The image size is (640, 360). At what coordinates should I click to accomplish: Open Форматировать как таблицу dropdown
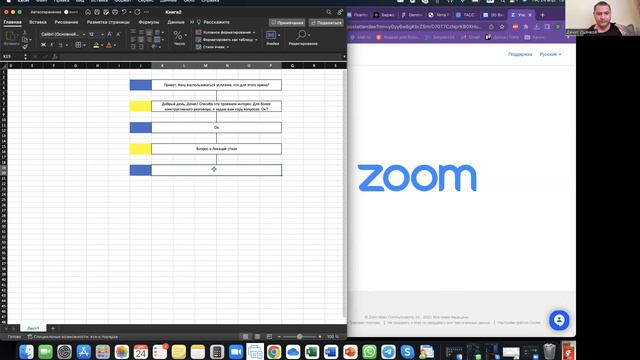227,40
